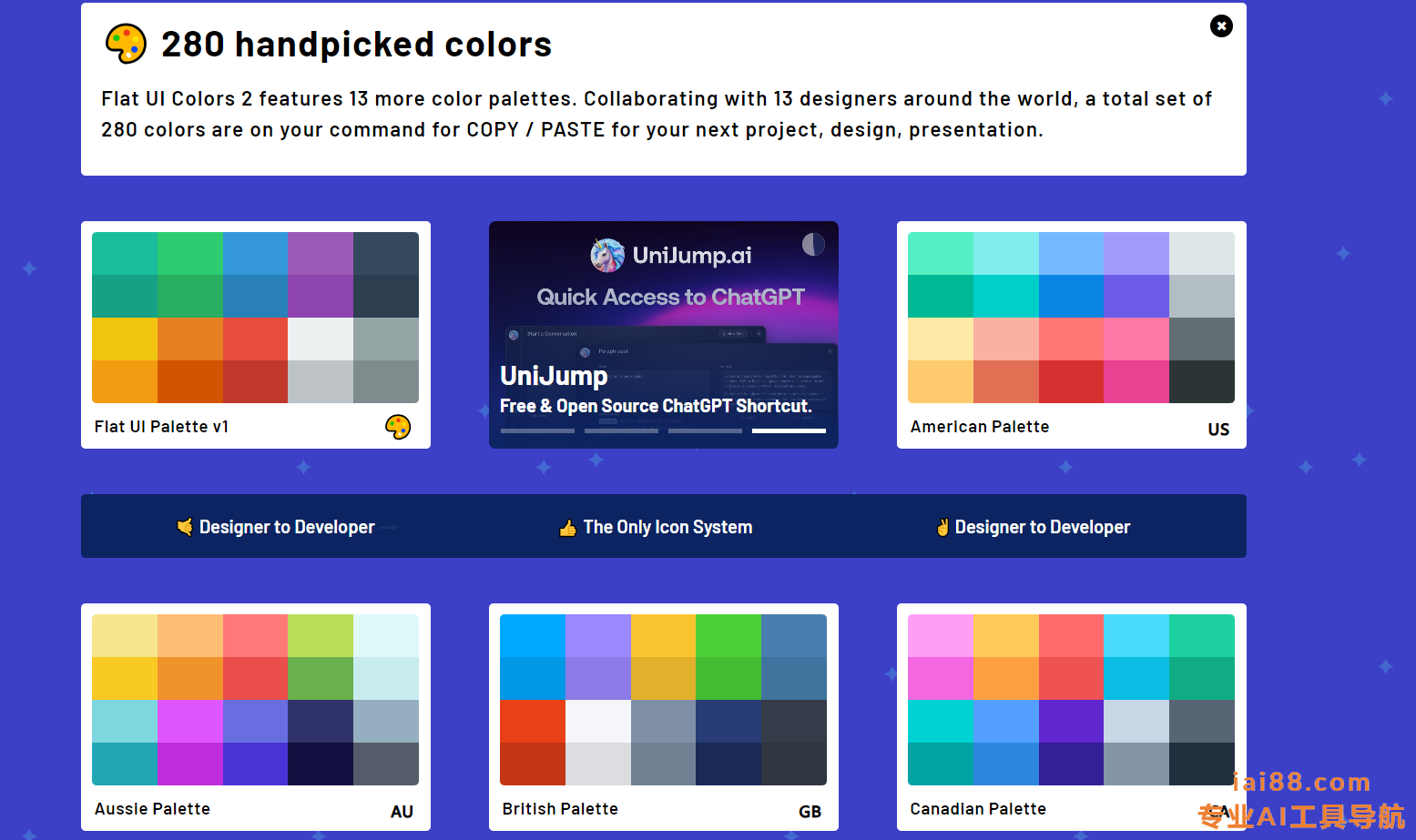This screenshot has height=840, width=1416.
Task: Click the victory hand icon beside Designer to Developer
Action: pyautogui.click(x=942, y=528)
